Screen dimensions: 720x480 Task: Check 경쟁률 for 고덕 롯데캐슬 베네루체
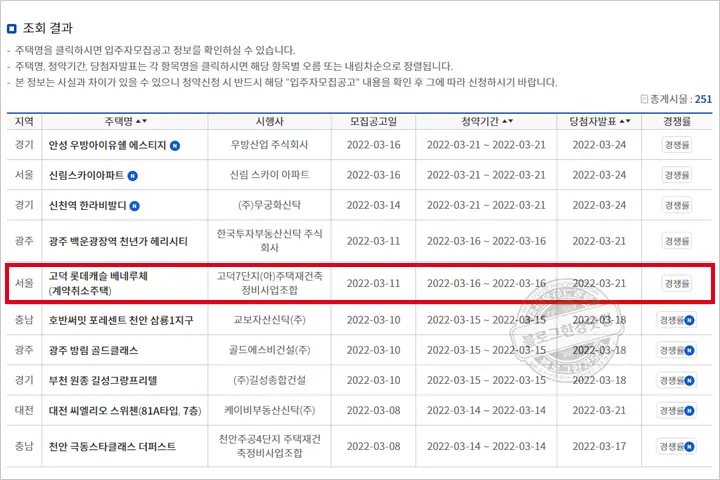[677, 283]
